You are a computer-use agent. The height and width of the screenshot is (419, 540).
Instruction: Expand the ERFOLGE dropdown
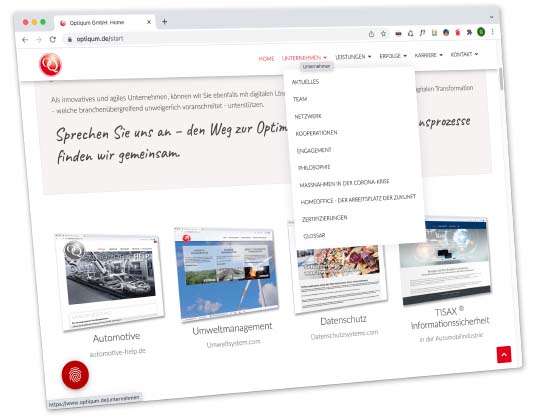click(x=393, y=55)
